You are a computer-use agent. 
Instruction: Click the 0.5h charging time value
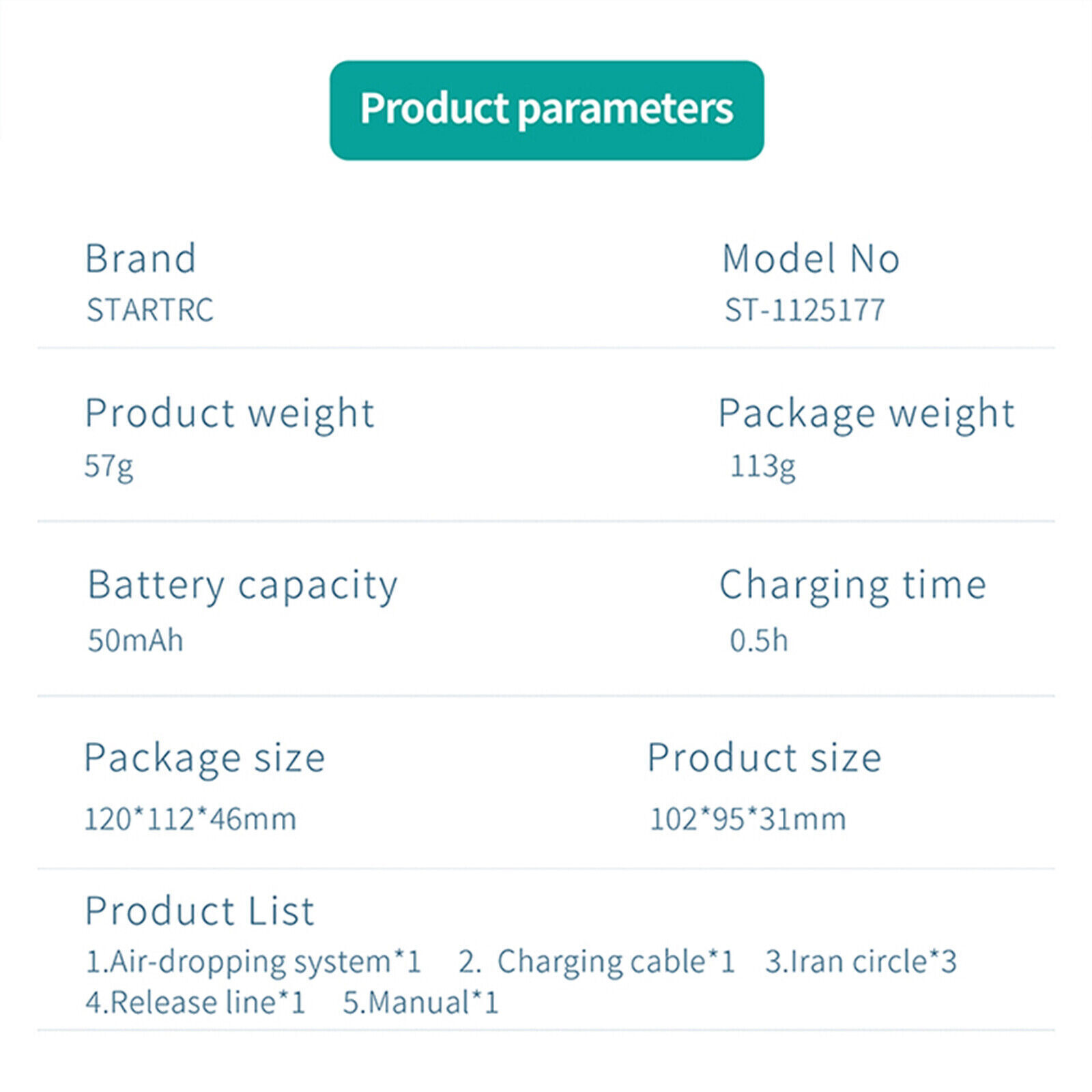(759, 640)
